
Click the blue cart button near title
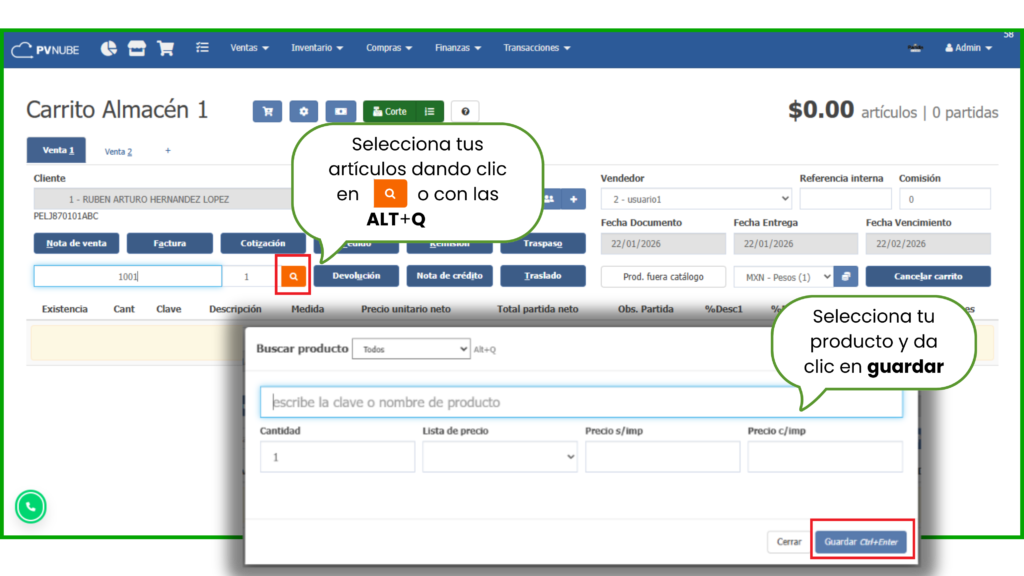click(267, 112)
